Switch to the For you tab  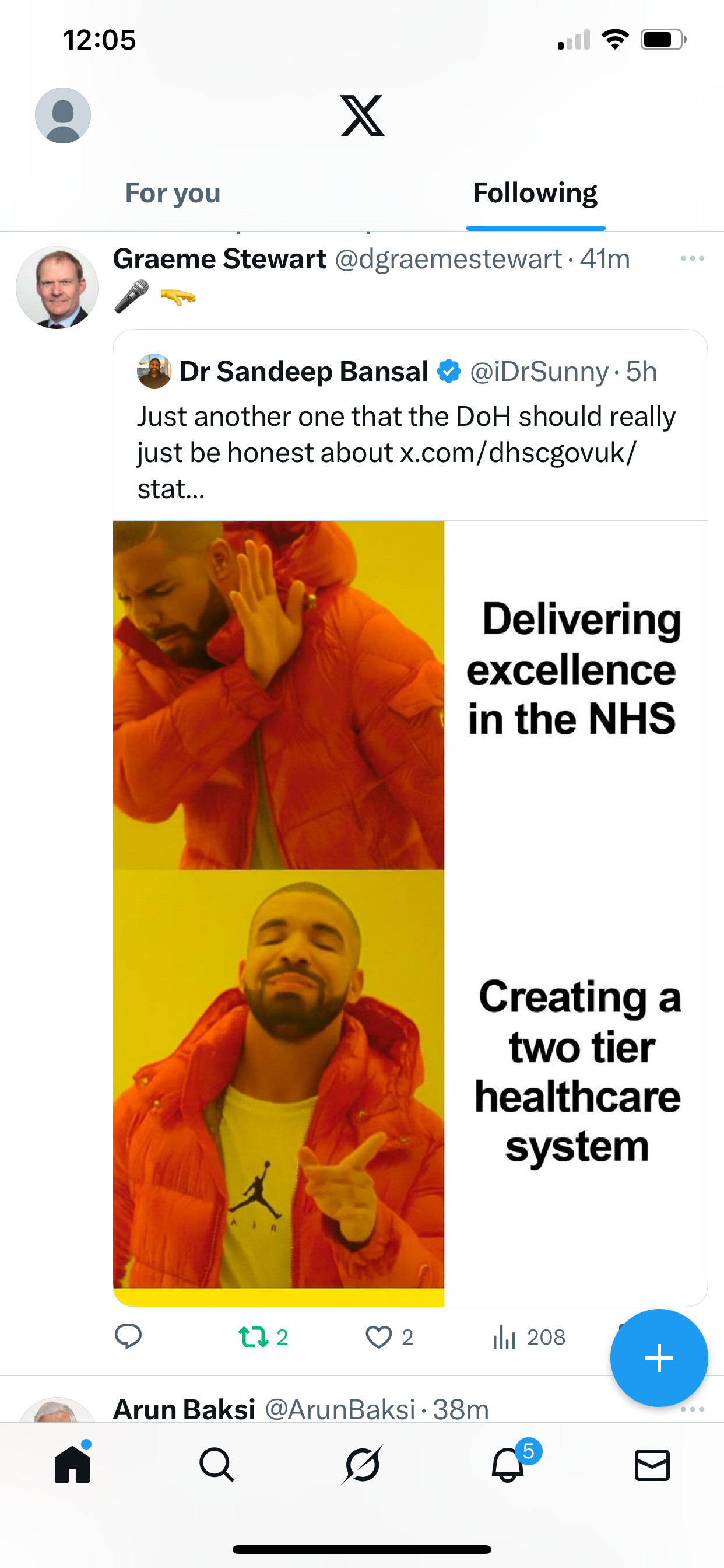(173, 194)
